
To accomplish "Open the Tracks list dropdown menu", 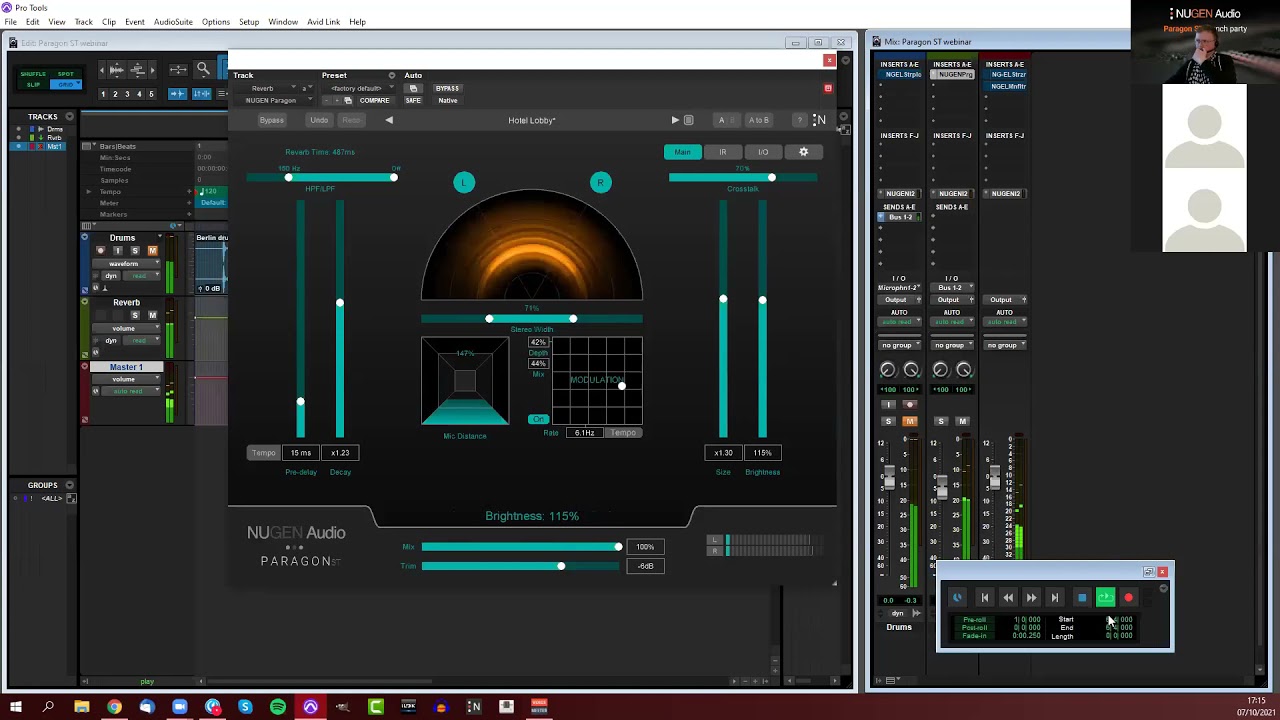I will coord(69,117).
